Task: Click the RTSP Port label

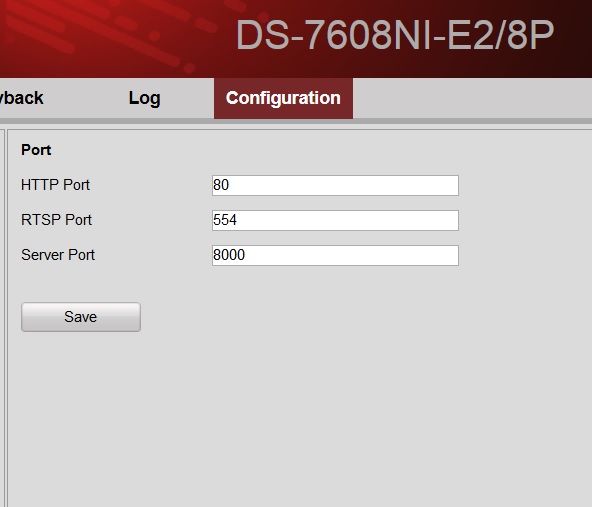Action: (56, 220)
